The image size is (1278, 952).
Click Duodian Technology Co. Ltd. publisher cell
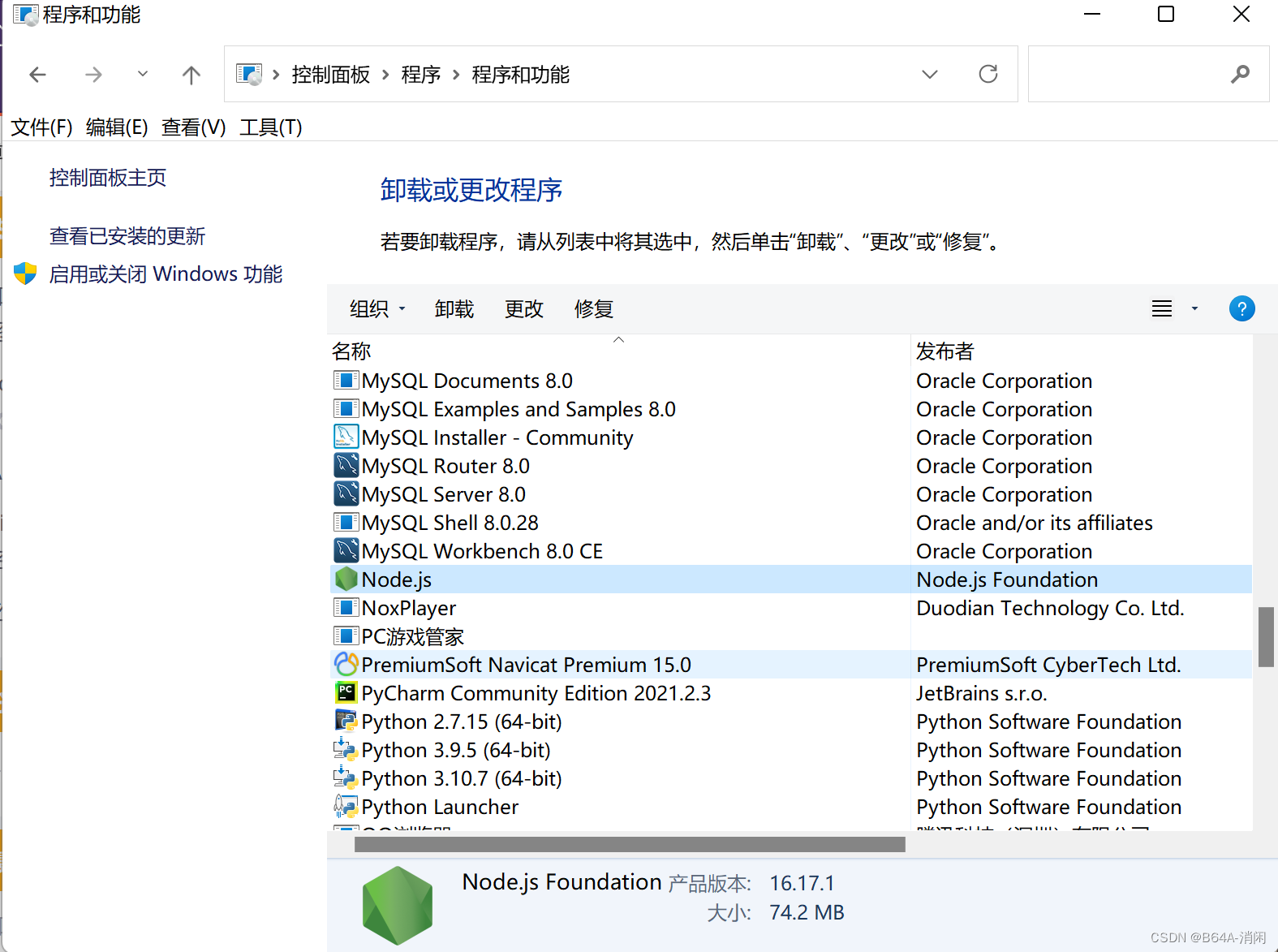point(1050,608)
